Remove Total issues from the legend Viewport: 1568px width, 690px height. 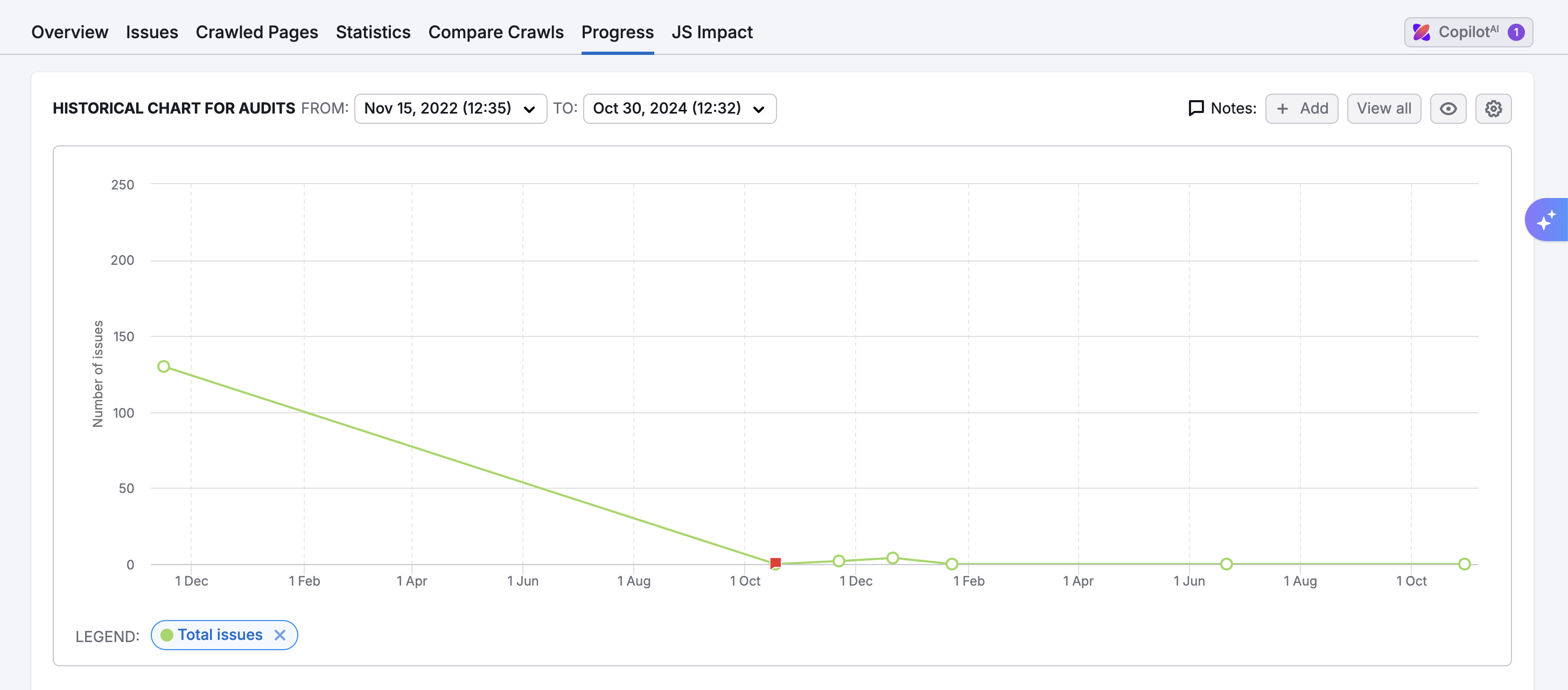pyautogui.click(x=281, y=635)
